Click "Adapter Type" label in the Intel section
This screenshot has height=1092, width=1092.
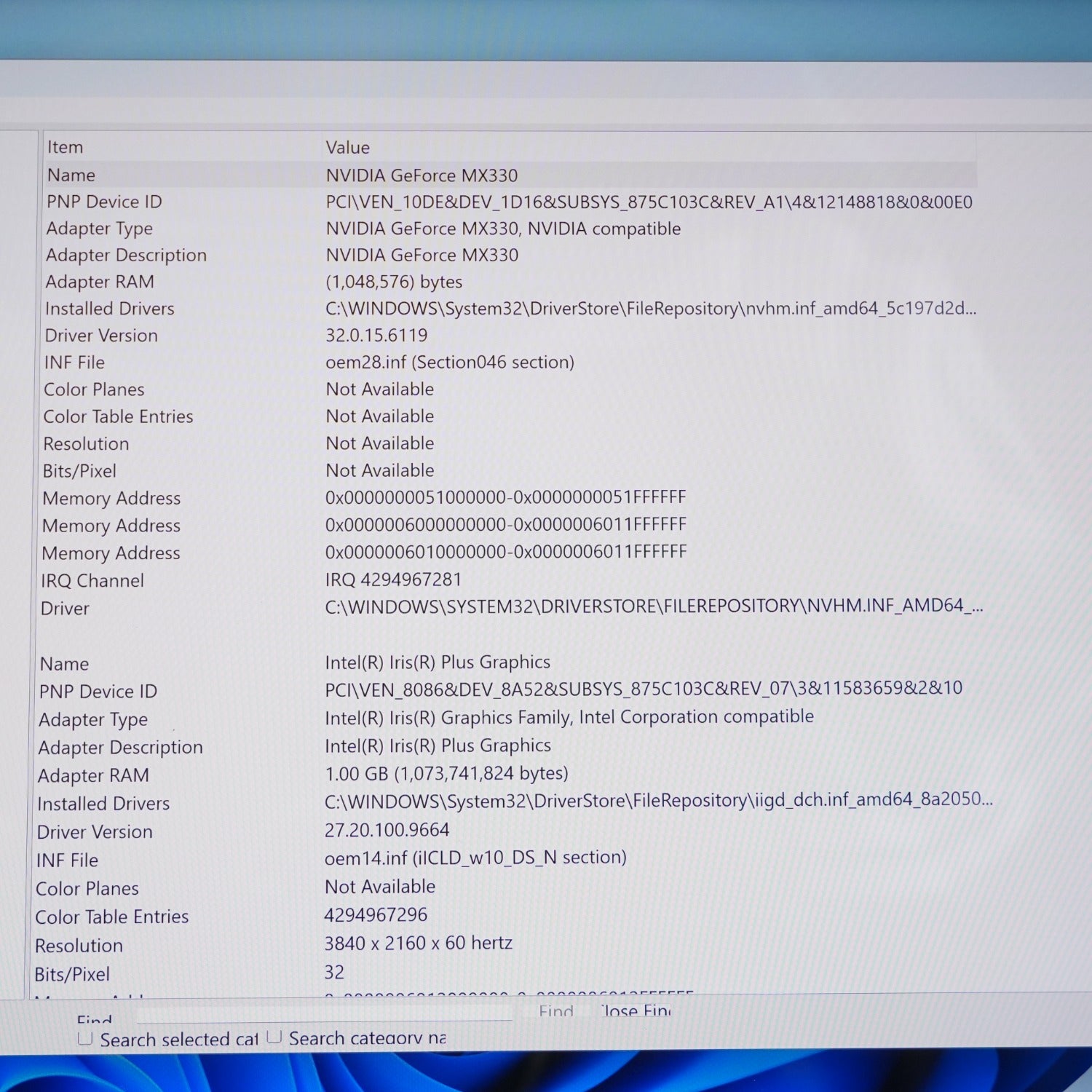93,720
